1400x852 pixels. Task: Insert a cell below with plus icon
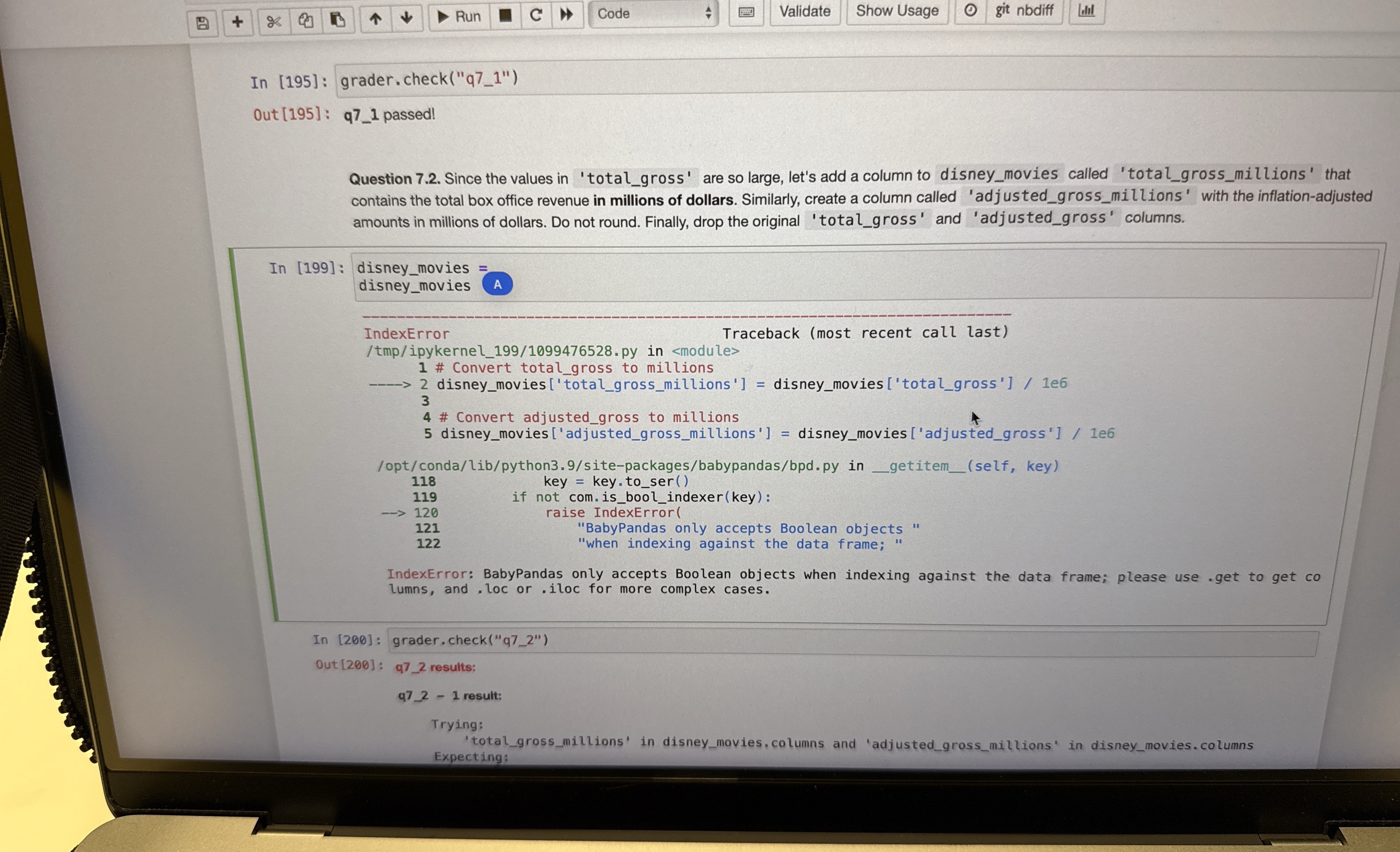[x=237, y=22]
